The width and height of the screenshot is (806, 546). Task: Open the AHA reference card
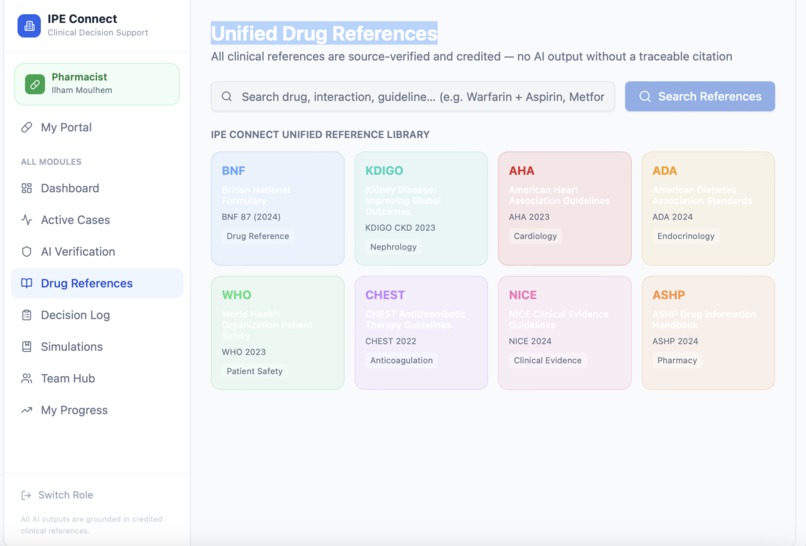pos(564,208)
